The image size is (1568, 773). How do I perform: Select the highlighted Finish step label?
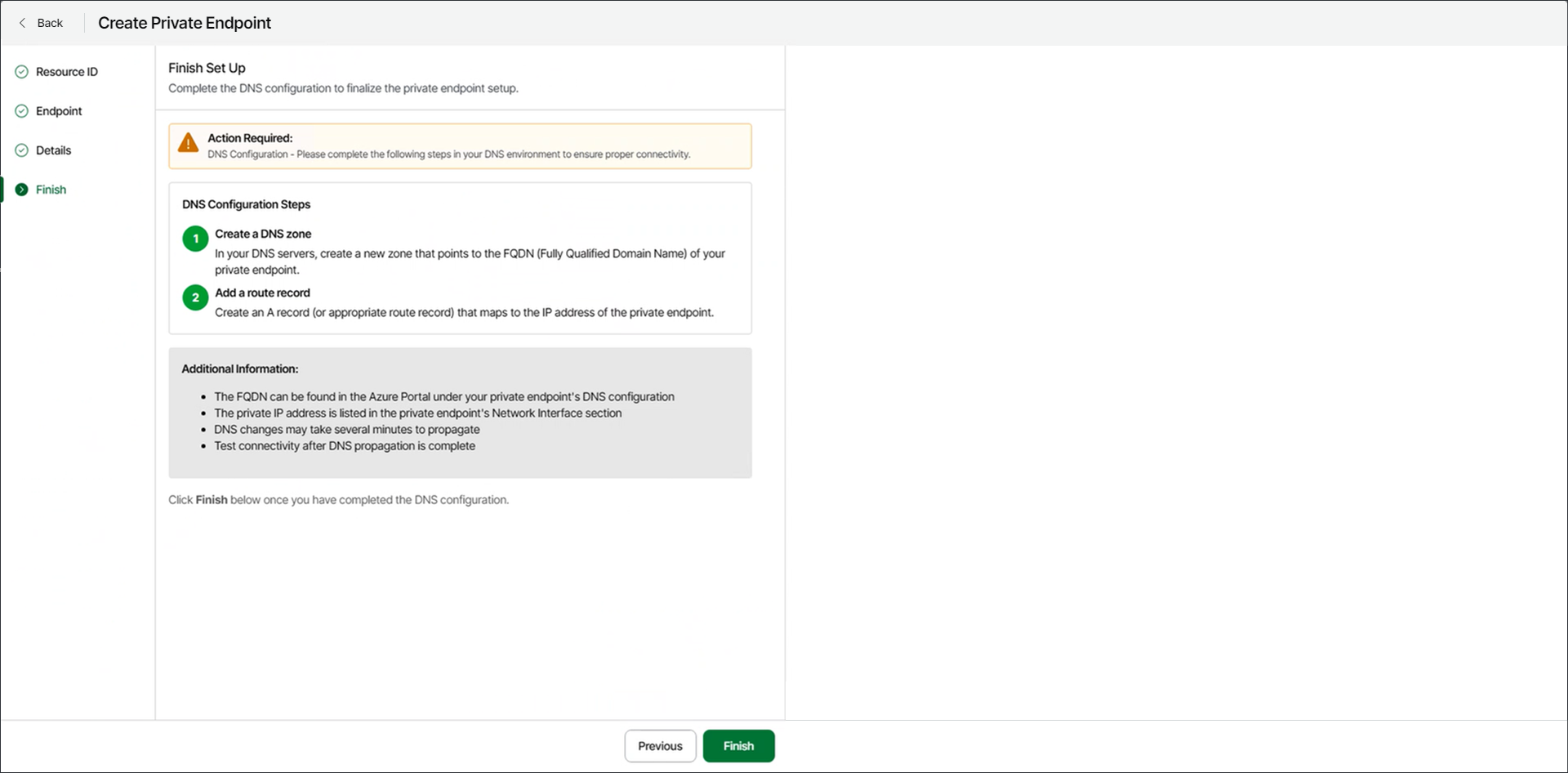52,189
